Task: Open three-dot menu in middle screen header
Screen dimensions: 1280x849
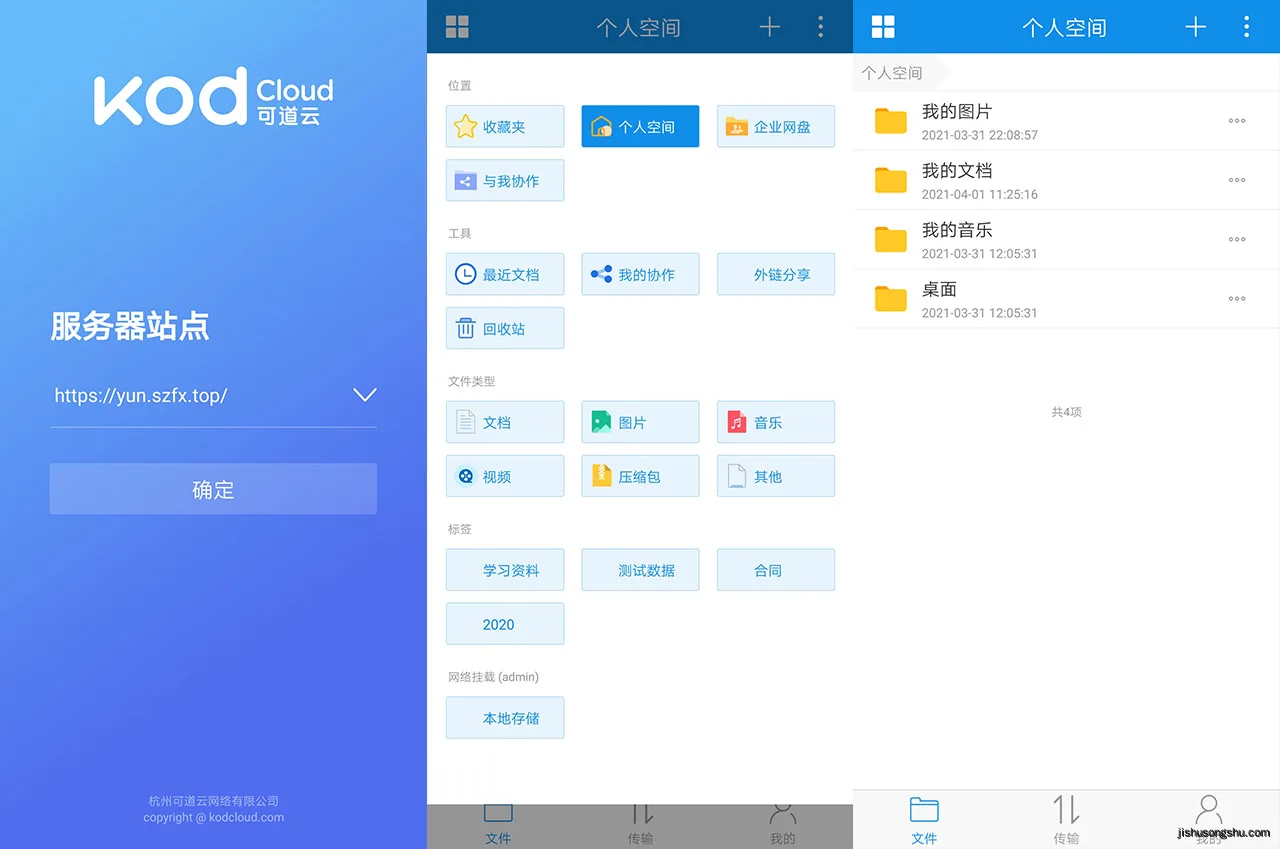Action: point(821,27)
